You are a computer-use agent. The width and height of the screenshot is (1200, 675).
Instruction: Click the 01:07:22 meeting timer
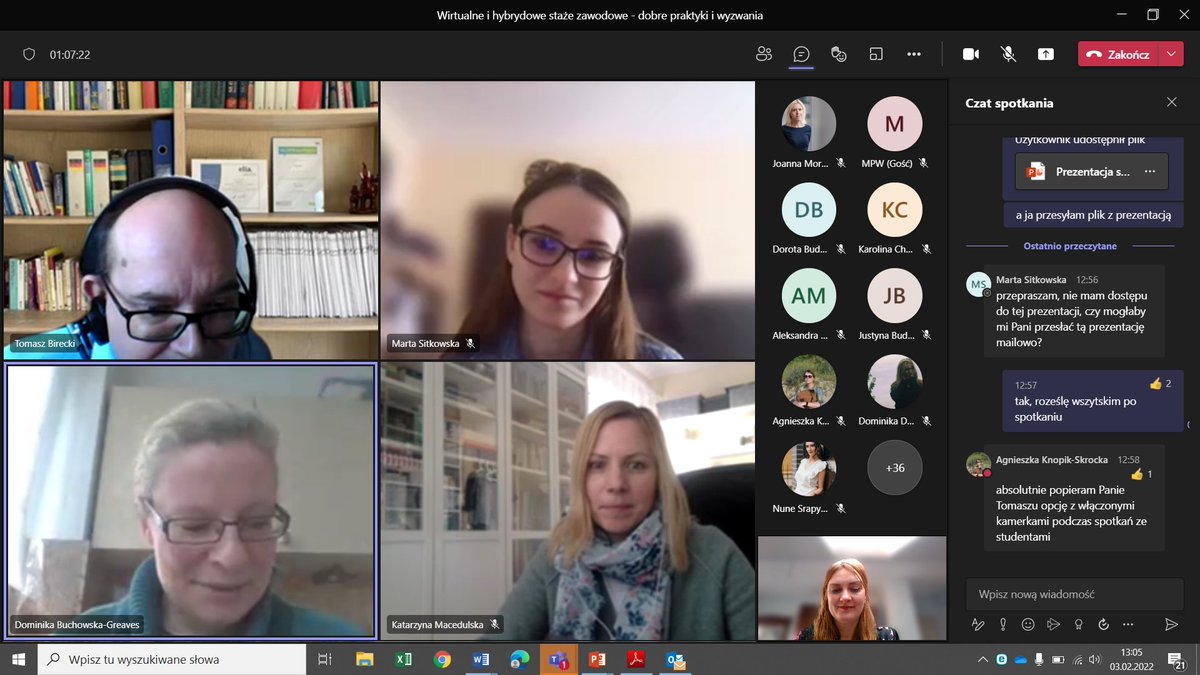70,55
